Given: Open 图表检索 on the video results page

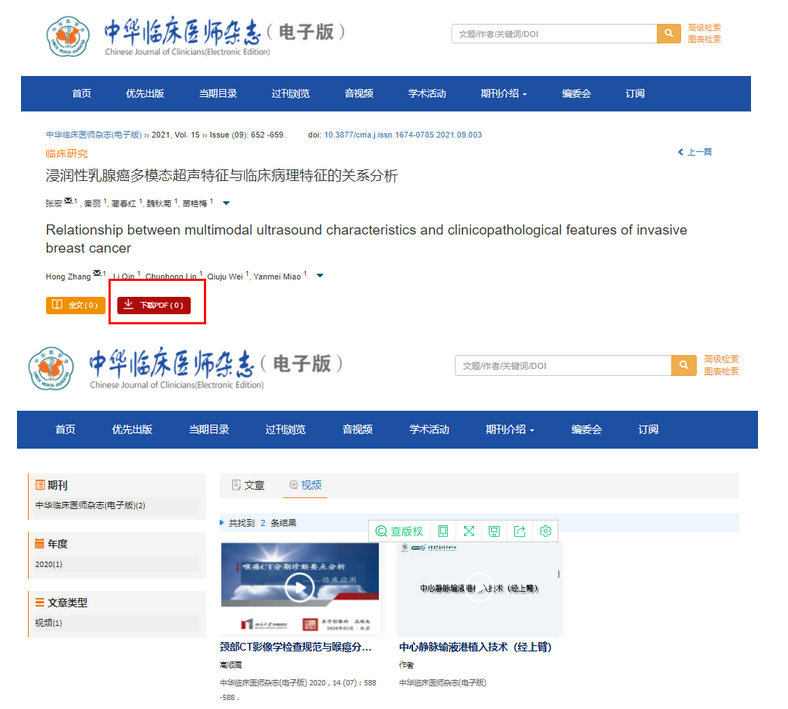Looking at the screenshot, I should point(721,371).
